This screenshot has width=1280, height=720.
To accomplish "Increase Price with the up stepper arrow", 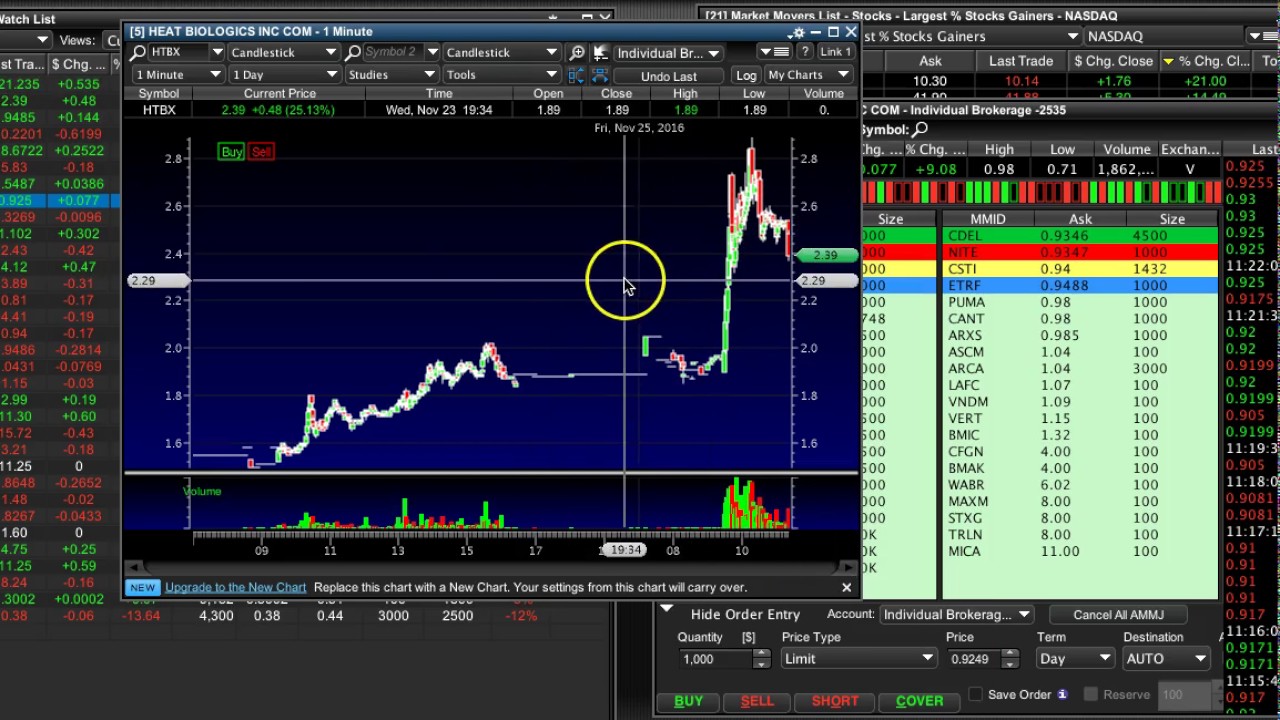I will [1010, 654].
